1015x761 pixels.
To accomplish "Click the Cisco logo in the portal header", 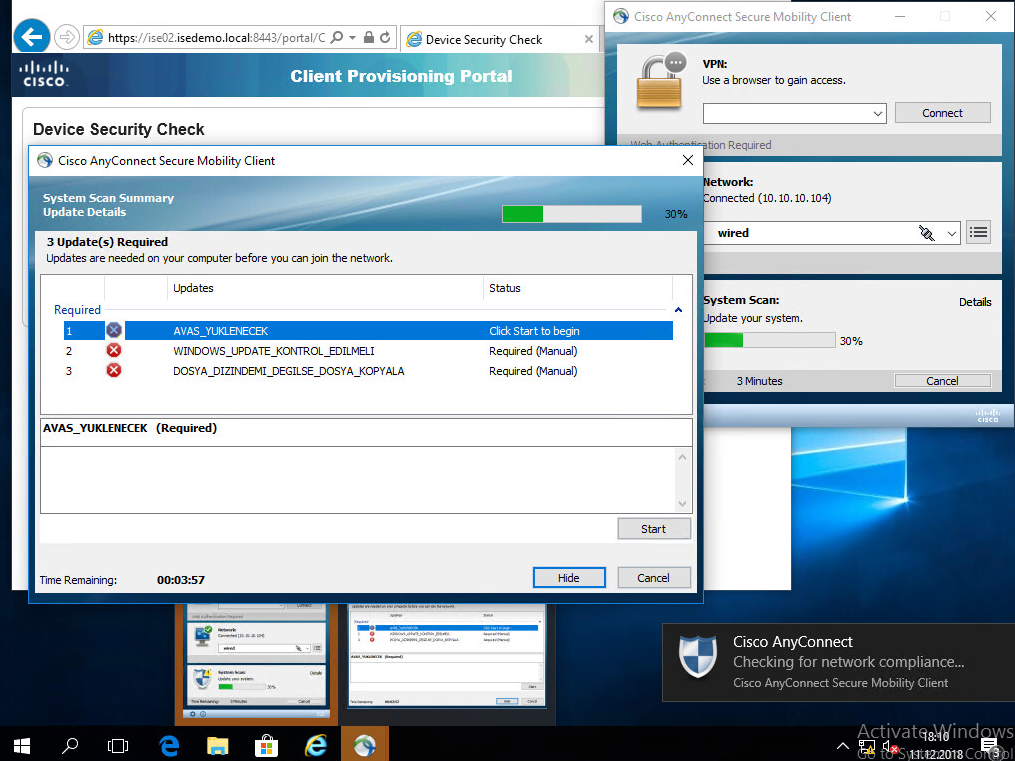I will click(x=43, y=74).
